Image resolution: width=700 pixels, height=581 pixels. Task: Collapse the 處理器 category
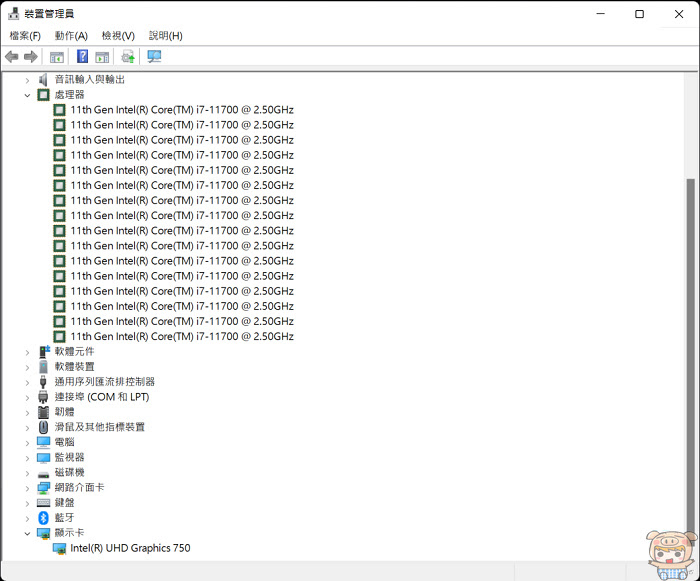27,95
